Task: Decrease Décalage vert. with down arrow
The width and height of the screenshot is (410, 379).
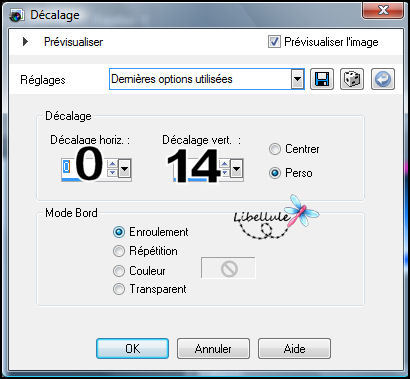Action: coord(224,172)
